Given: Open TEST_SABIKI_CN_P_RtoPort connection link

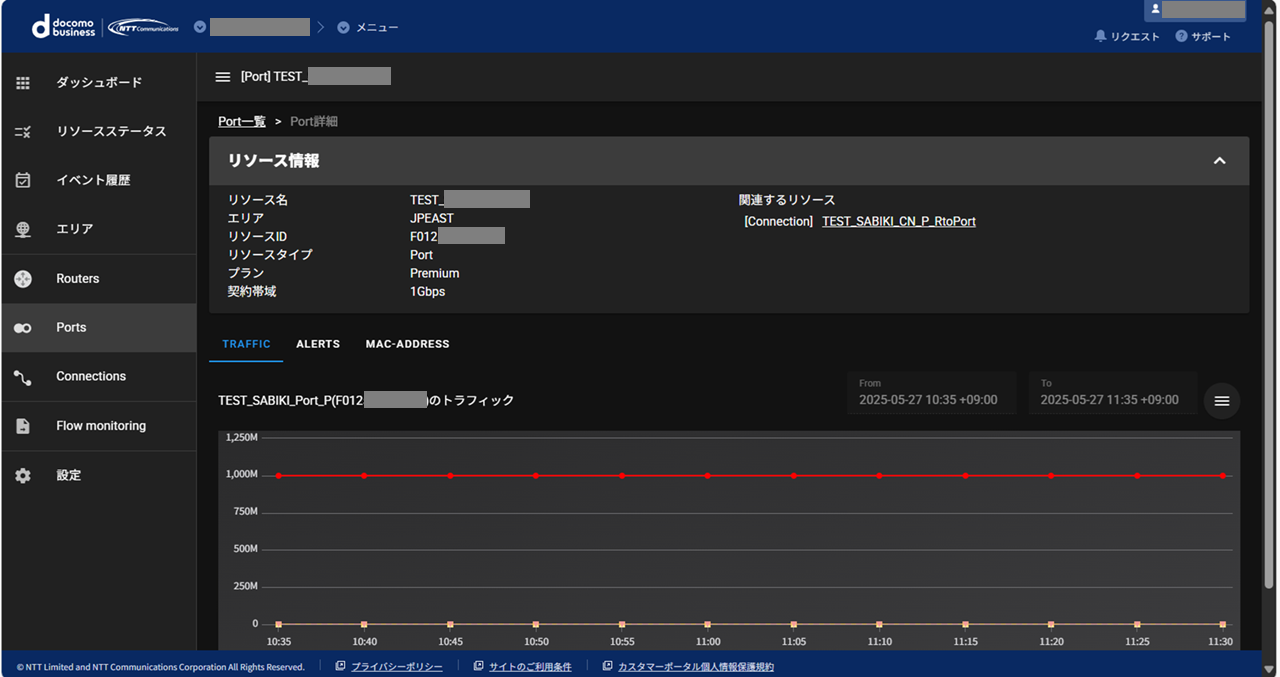Looking at the screenshot, I should click(898, 221).
